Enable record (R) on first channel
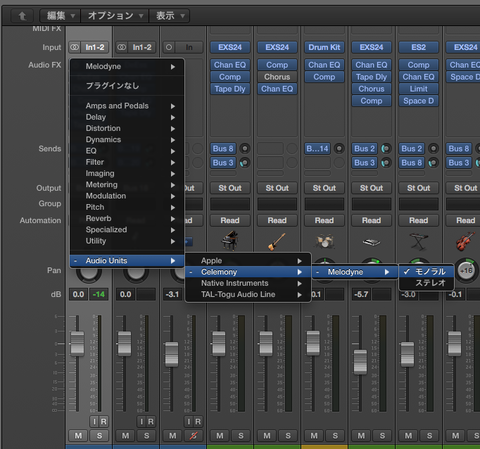This screenshot has width=480, height=449. click(104, 422)
